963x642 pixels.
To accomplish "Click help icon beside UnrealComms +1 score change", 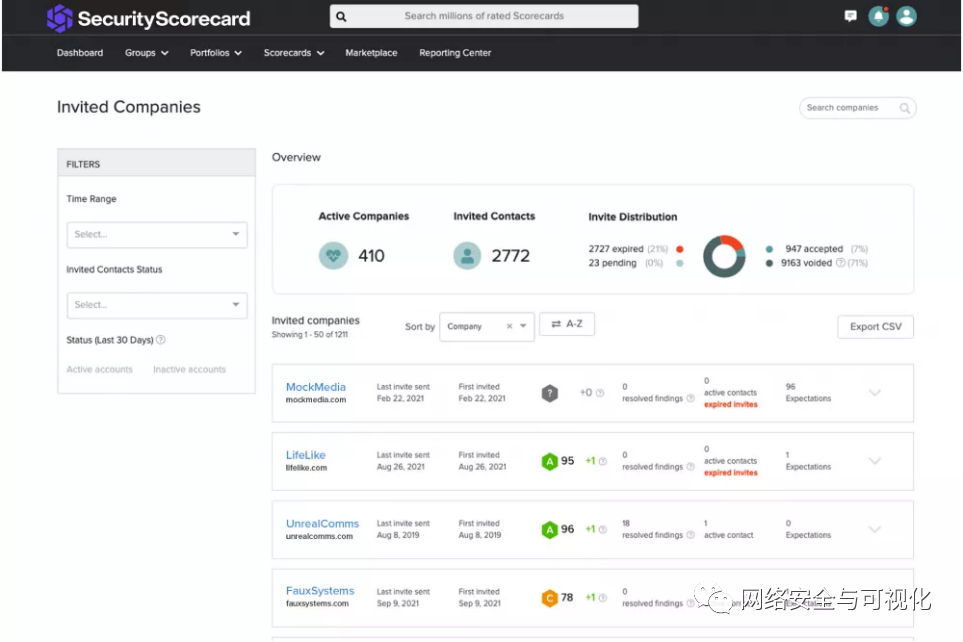I will pos(602,530).
